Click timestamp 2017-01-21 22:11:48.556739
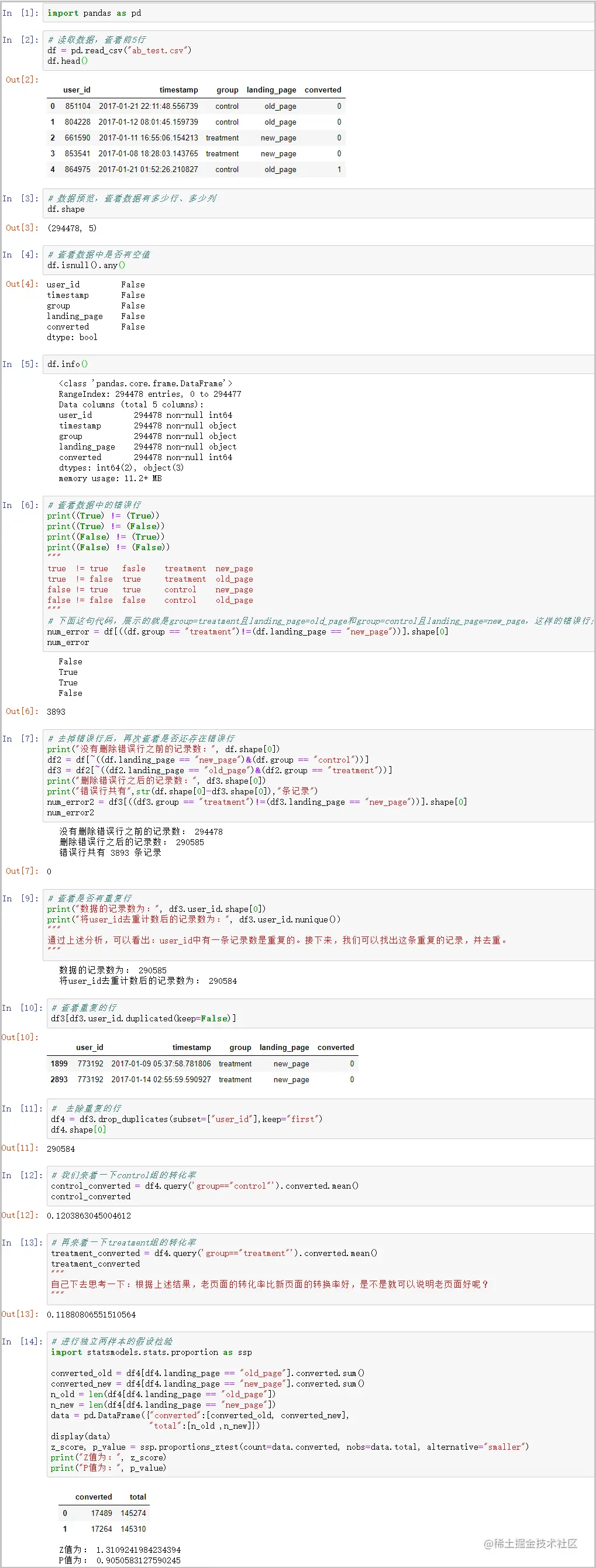 [149, 106]
